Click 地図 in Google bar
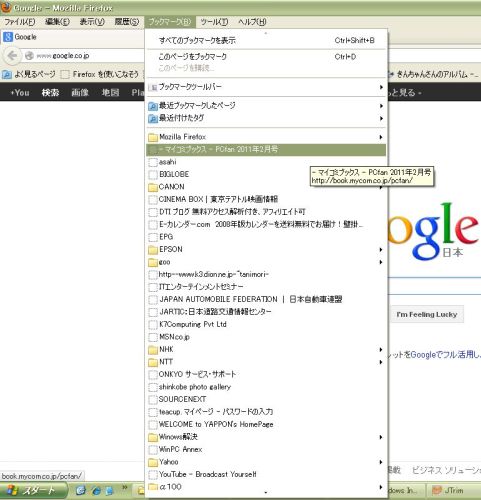This screenshot has width=481, height=500. pos(110,92)
